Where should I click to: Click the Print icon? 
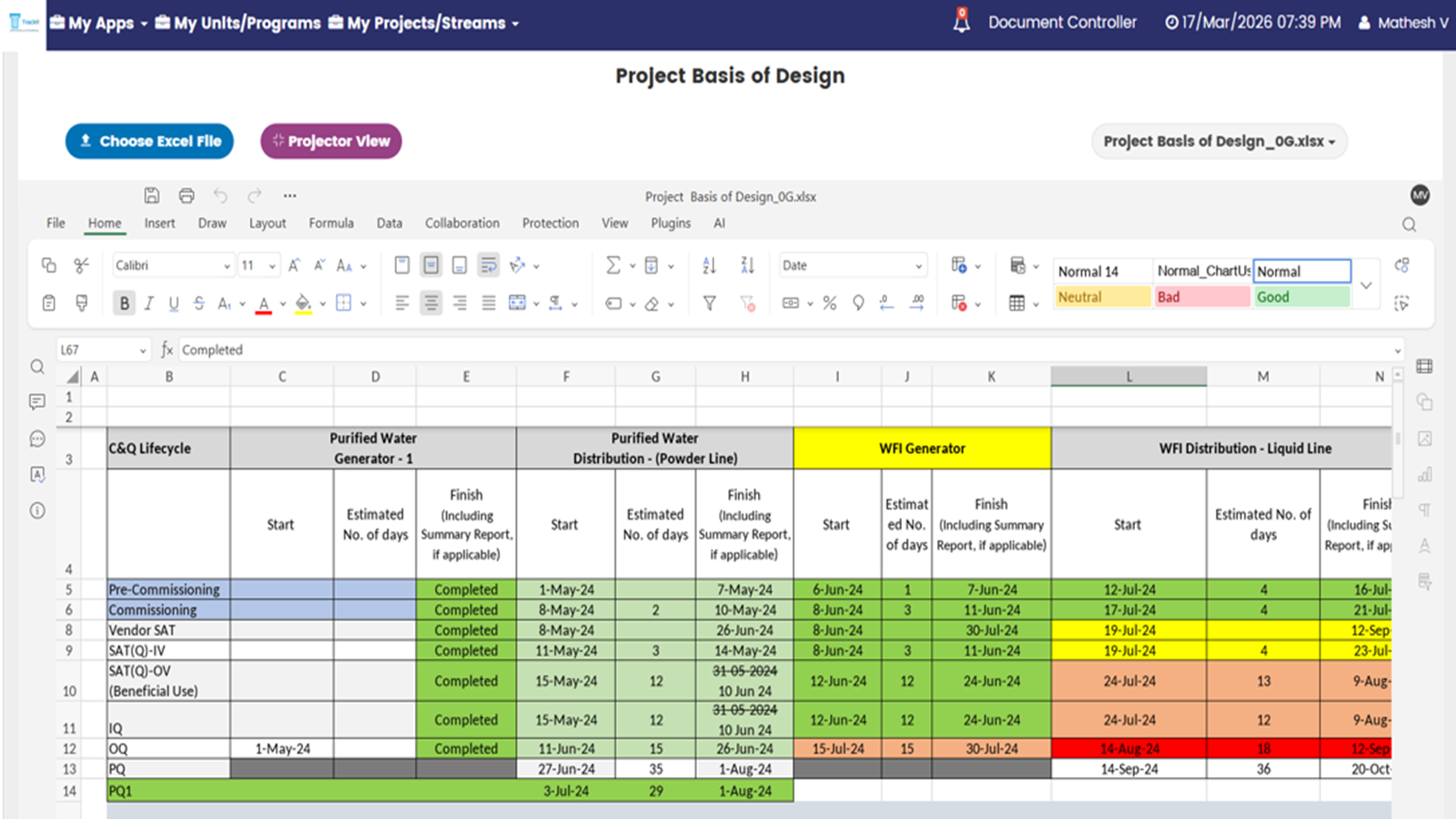pos(187,196)
